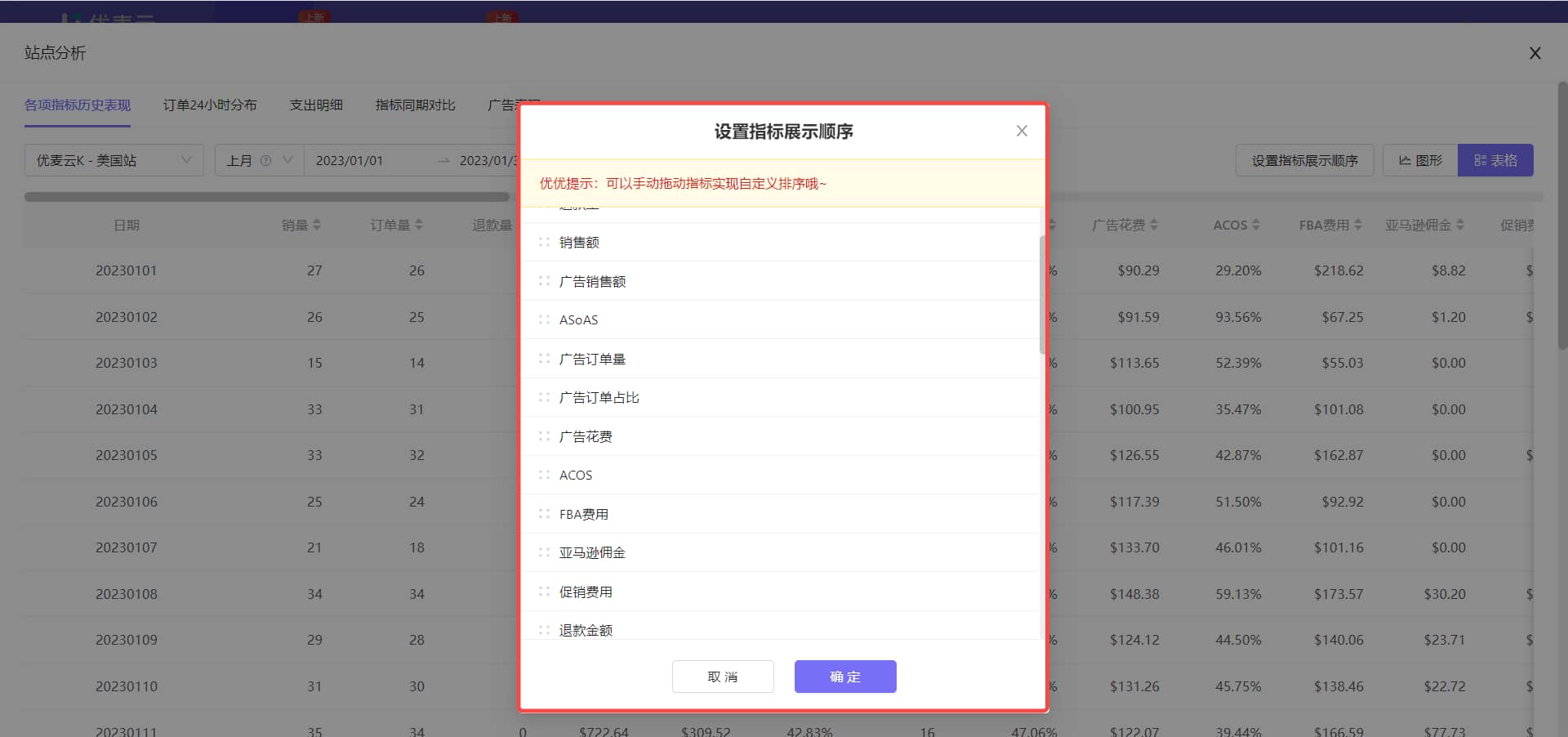This screenshot has height=737, width=1568.
Task: Click drag handle icon beside 广告花费 in dialog
Action: pos(544,436)
